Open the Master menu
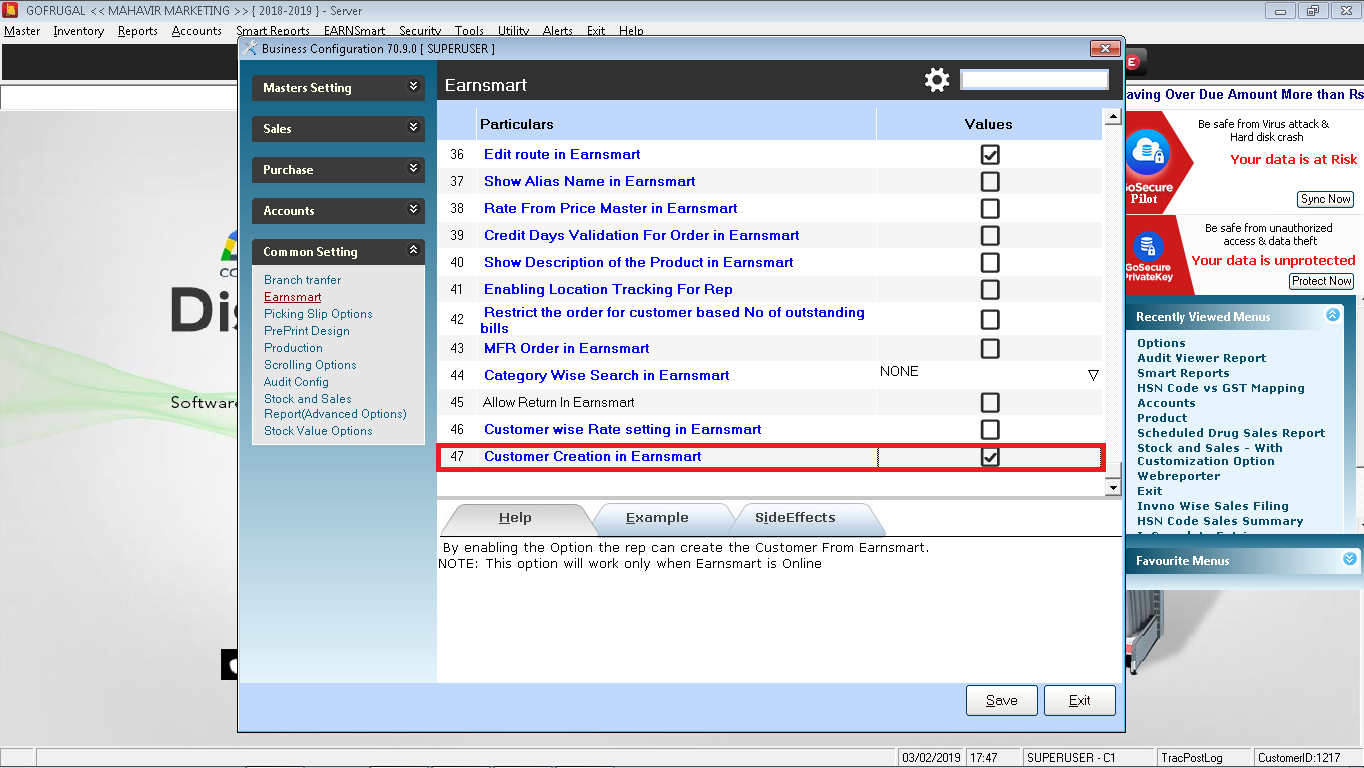Screen dimensions: 1364x768 point(22,31)
